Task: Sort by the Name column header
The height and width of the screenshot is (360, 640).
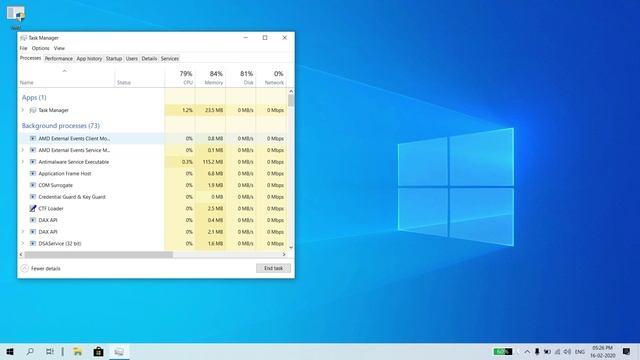Action: 67,77
